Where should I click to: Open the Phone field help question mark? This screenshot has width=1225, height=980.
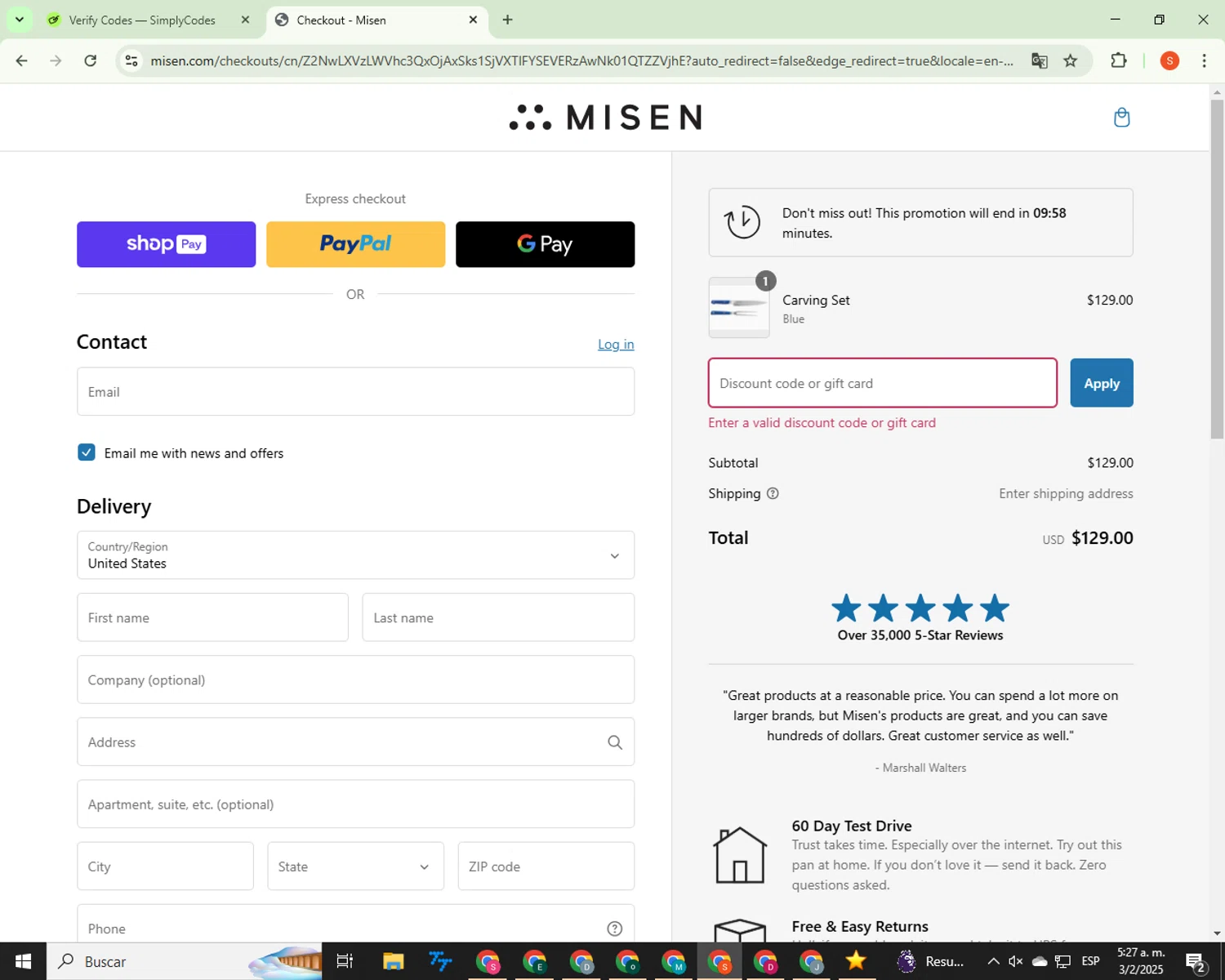tap(615, 929)
